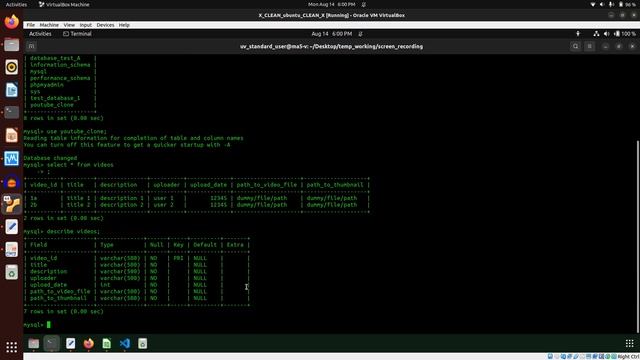
Task: Open the orange-blue app icon in host dock
Action: [x=11, y=182]
